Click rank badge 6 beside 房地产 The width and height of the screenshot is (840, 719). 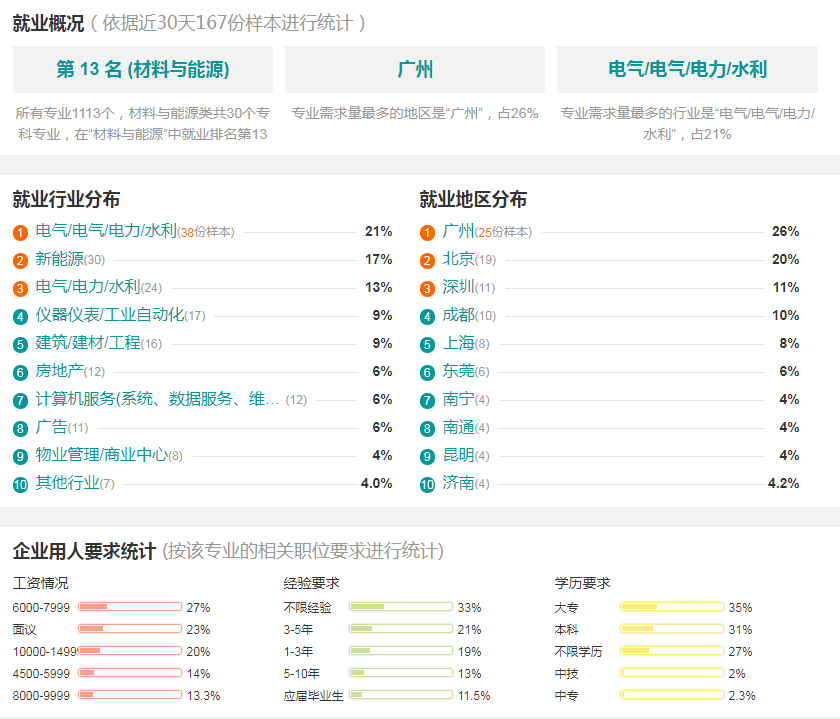[20, 372]
